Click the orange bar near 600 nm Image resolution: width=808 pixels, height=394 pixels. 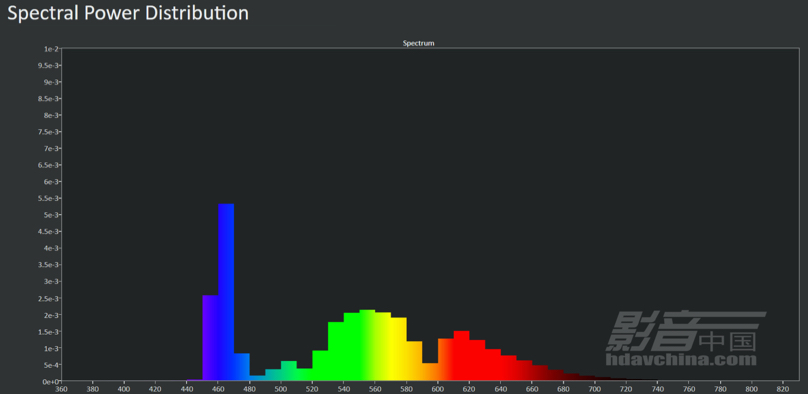(446, 359)
